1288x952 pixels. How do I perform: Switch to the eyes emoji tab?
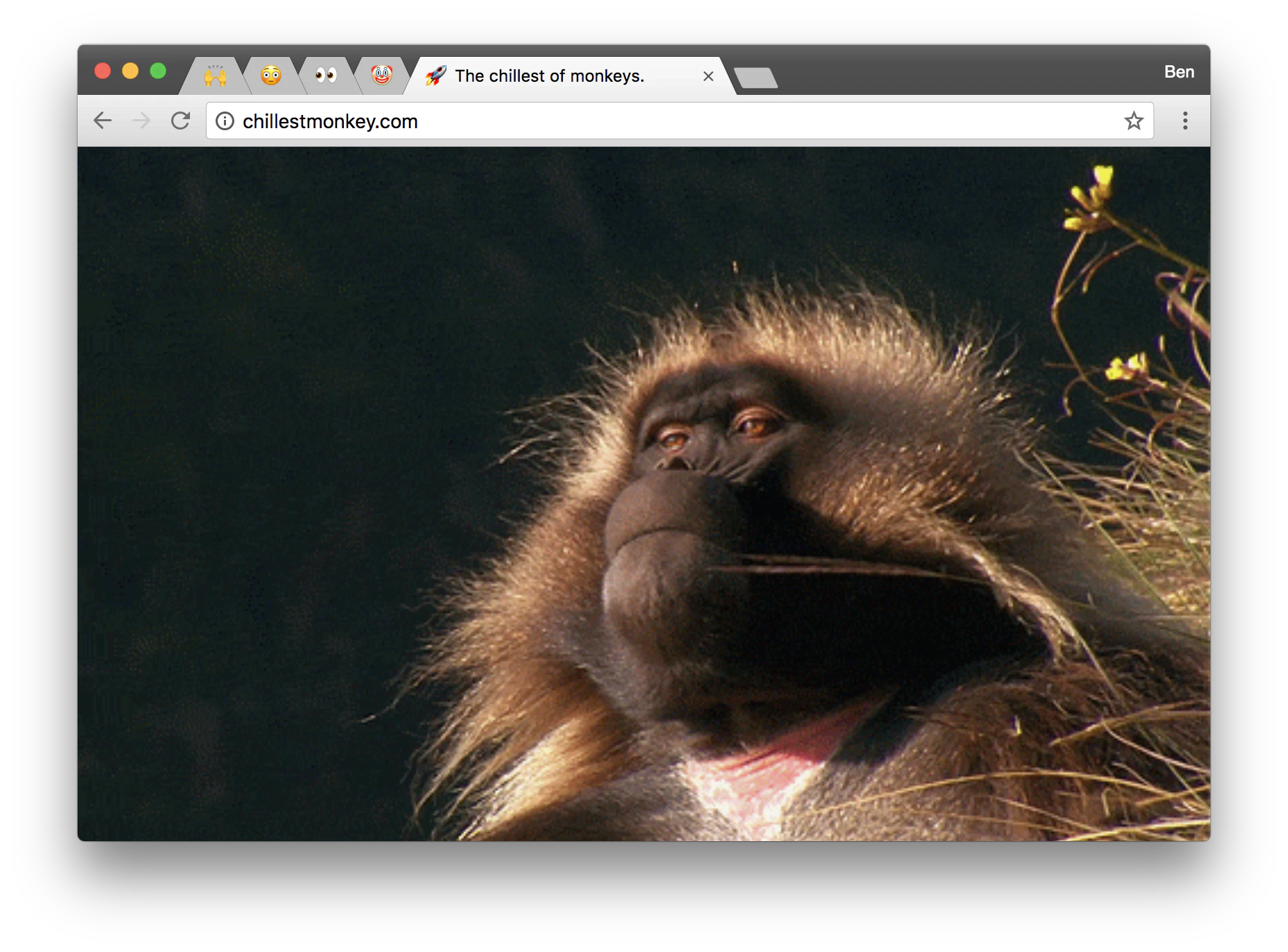click(326, 75)
